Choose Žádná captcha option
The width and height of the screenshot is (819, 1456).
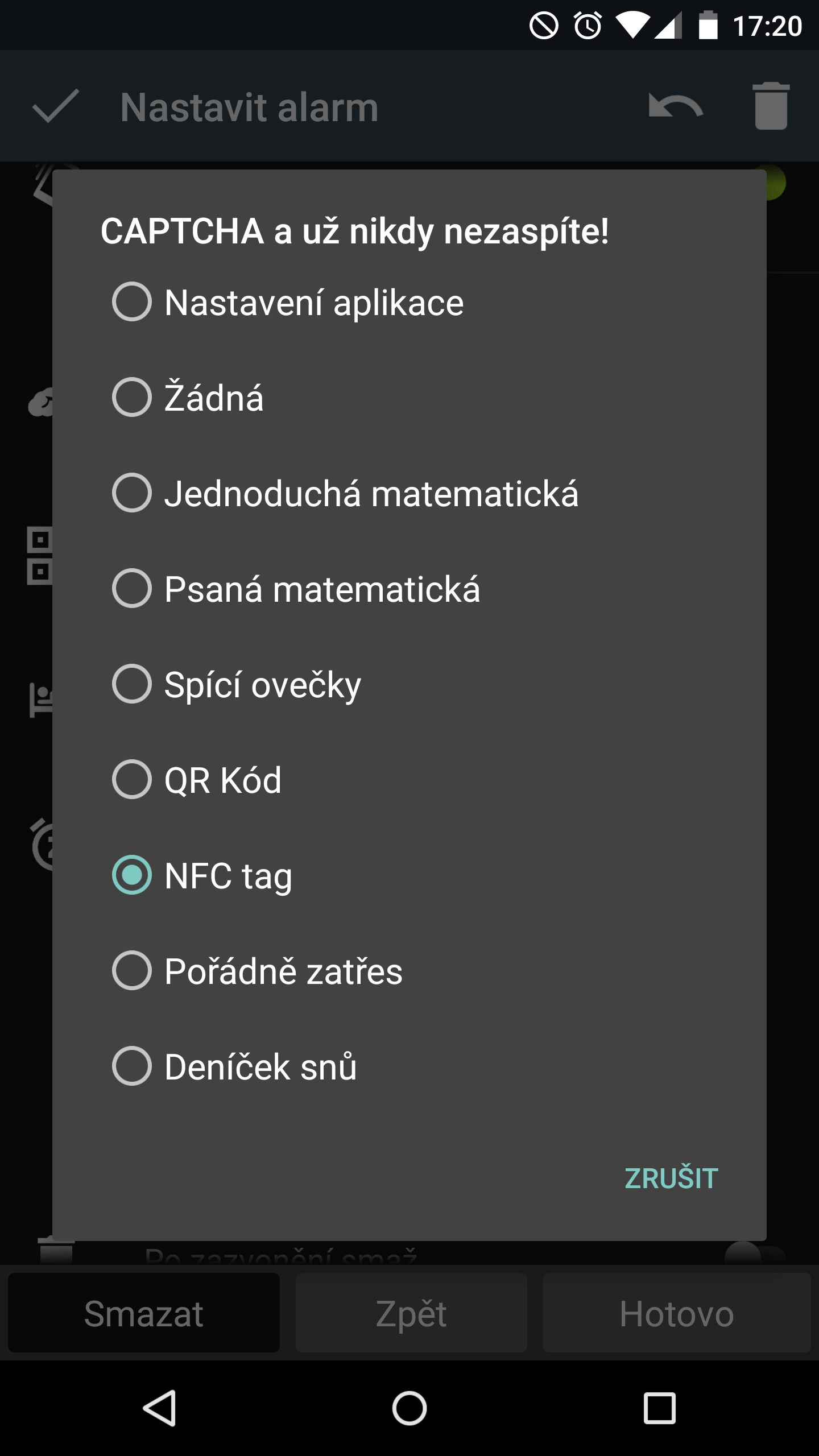(132, 397)
